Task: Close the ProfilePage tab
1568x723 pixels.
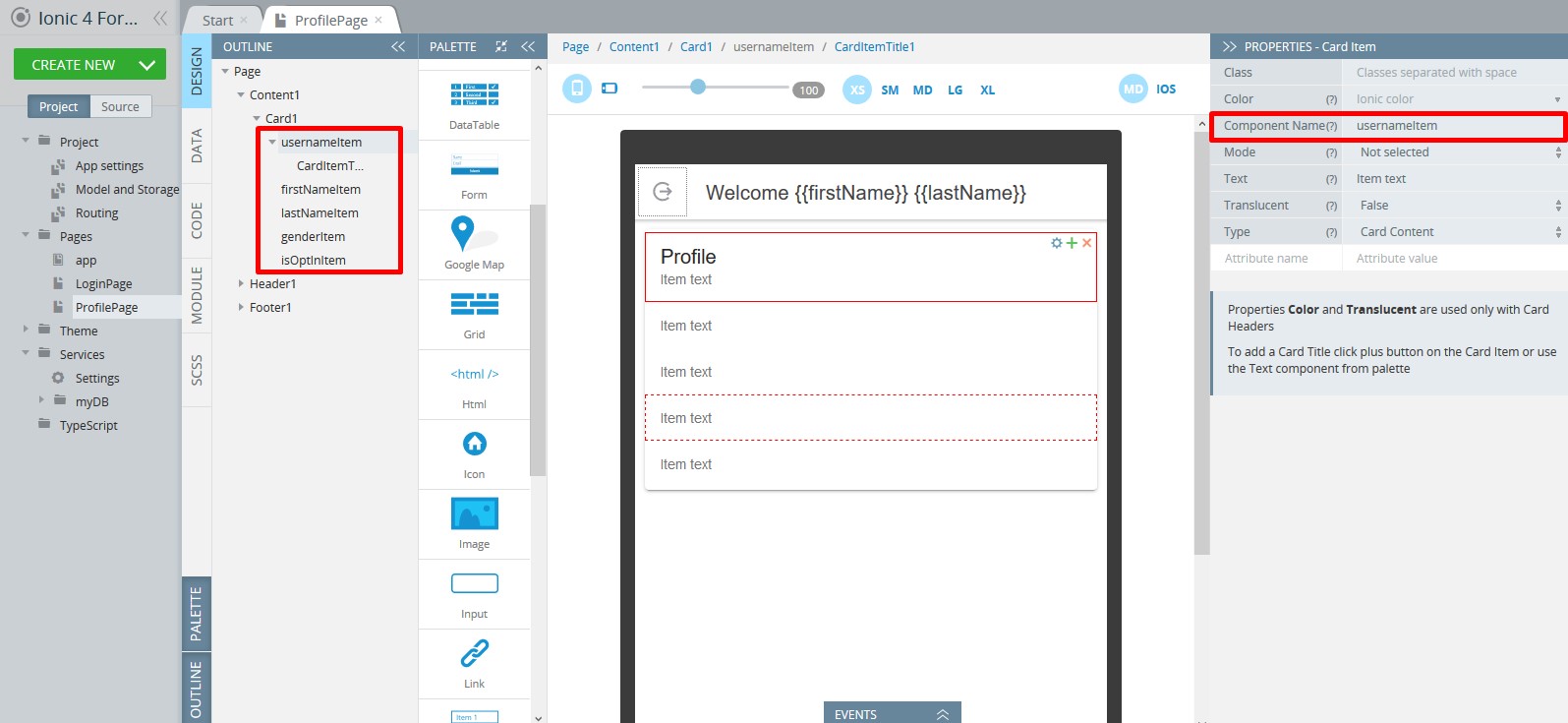Action: (378, 20)
